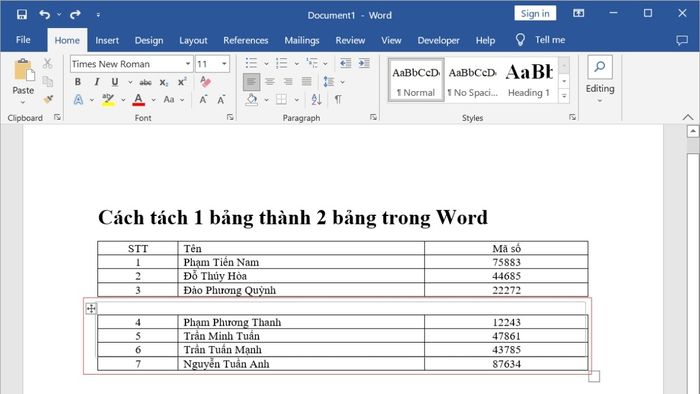Open the font size 11 dropdown
Image resolution: width=700 pixels, height=394 pixels.
click(224, 64)
